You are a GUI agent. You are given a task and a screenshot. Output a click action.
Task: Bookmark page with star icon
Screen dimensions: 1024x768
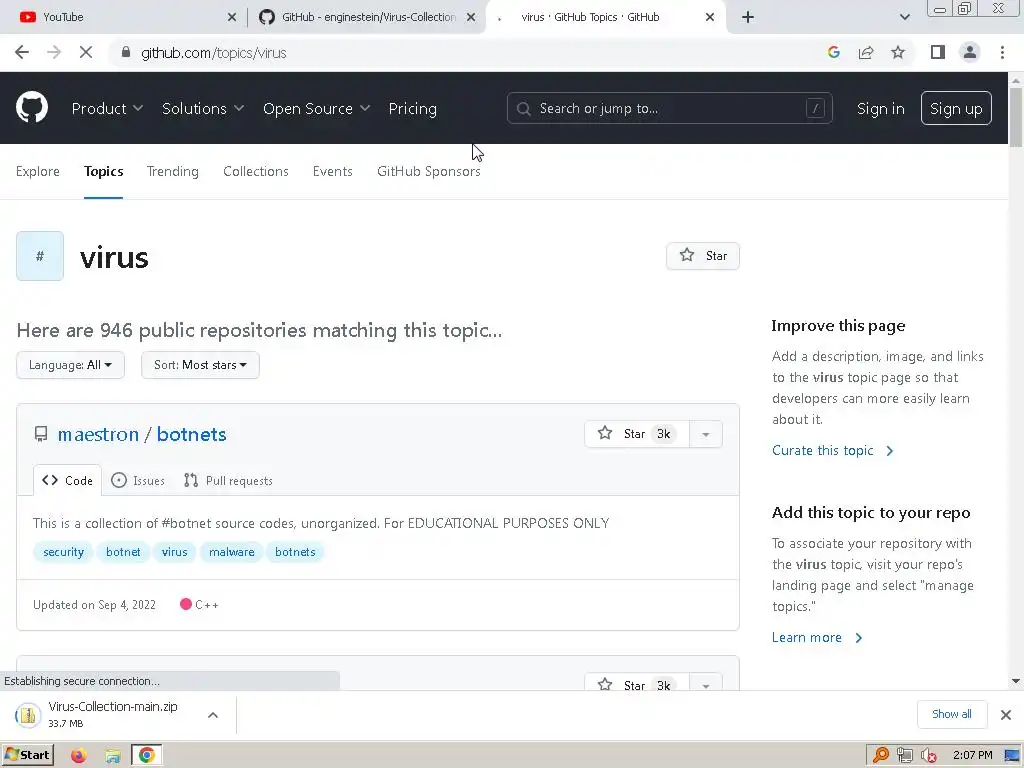[898, 53]
